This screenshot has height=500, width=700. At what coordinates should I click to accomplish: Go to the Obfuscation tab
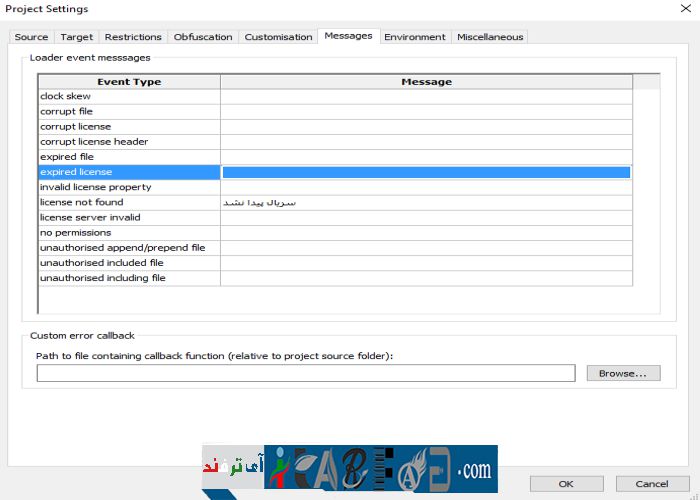(x=203, y=37)
